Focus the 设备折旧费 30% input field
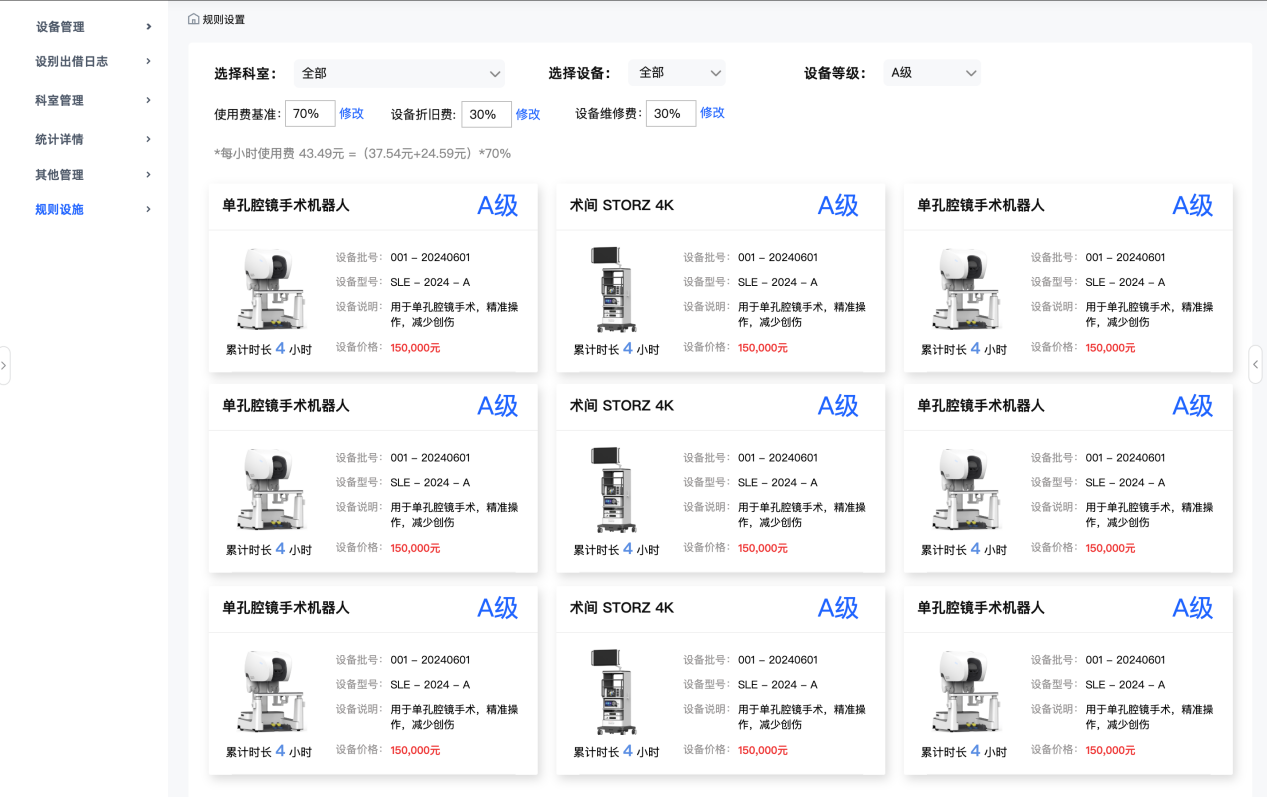The image size is (1267, 797). tap(486, 114)
